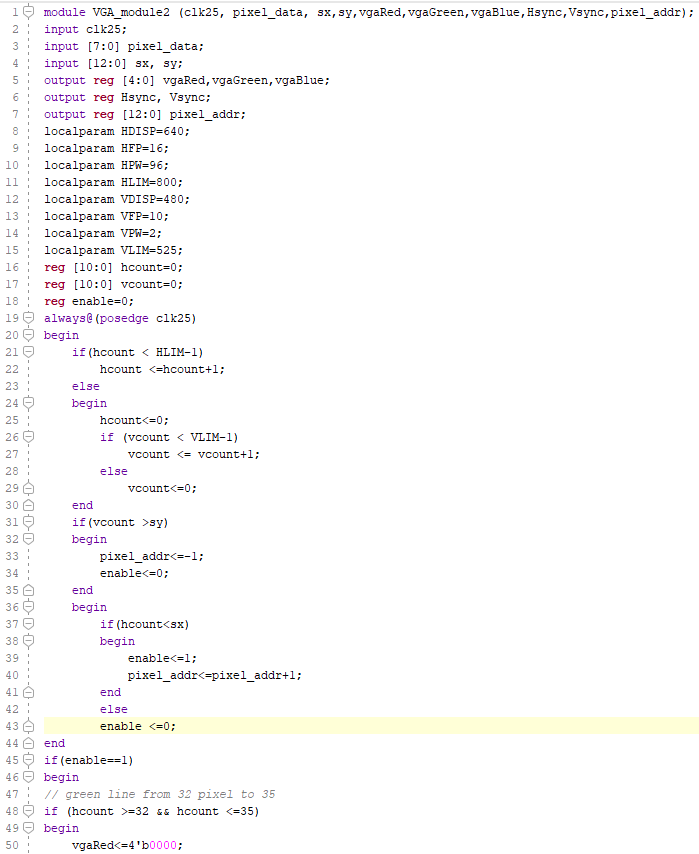Collapse the fold marker at line 20 begin

pos(29,334)
